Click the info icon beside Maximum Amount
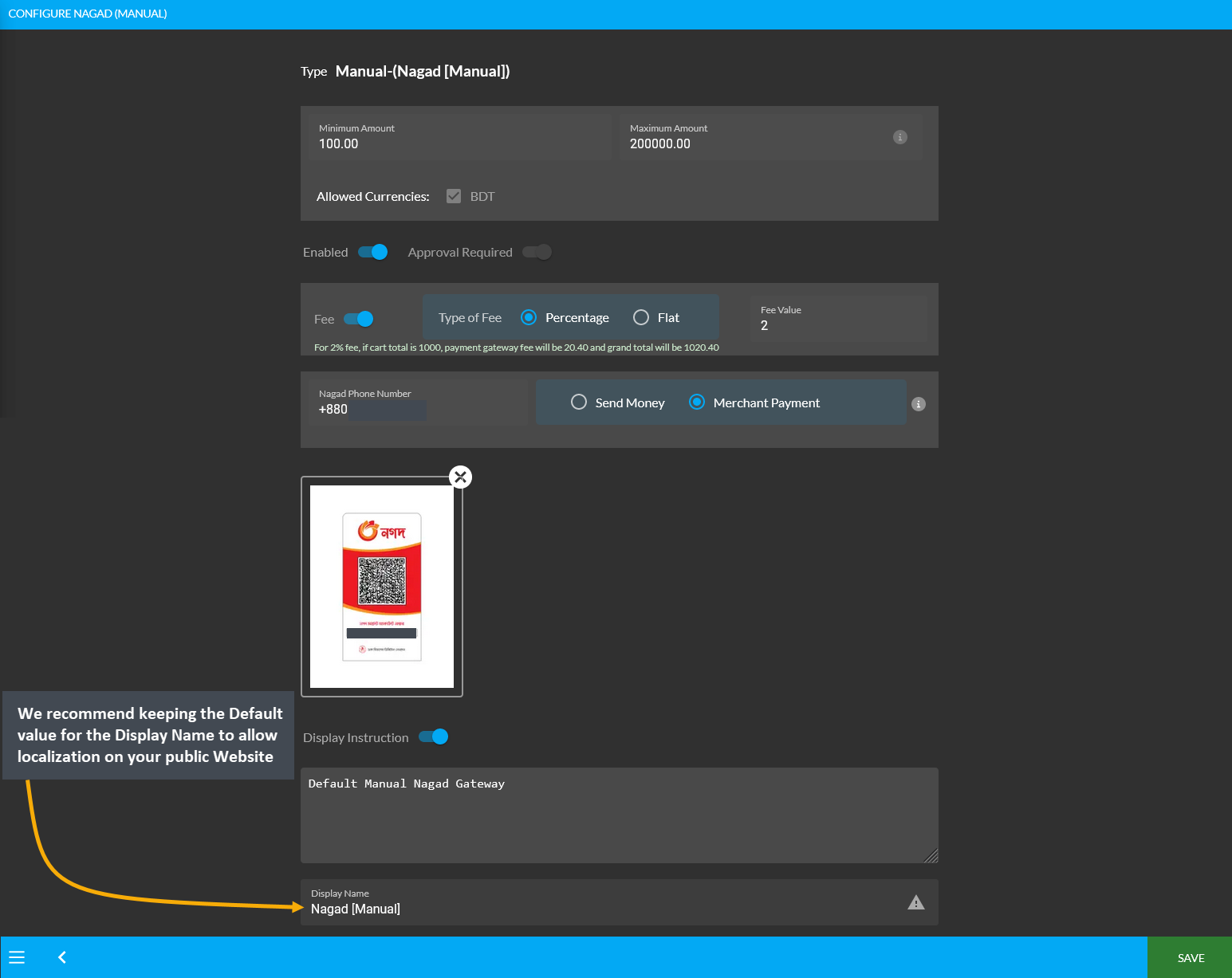Viewport: 1232px width, 978px height. (900, 137)
